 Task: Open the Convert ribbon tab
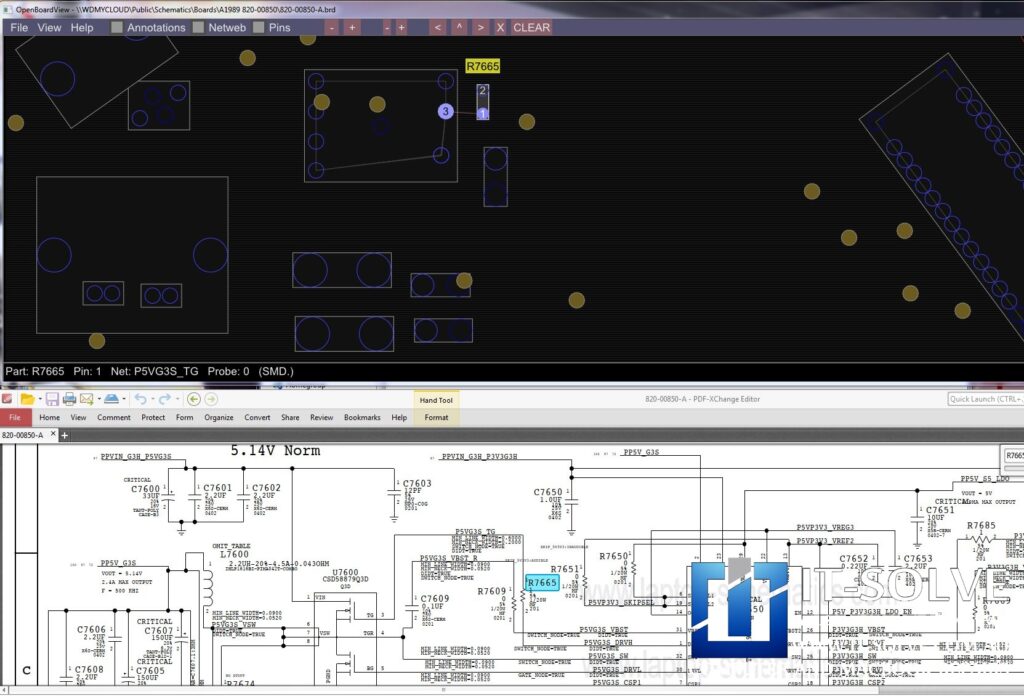click(257, 417)
